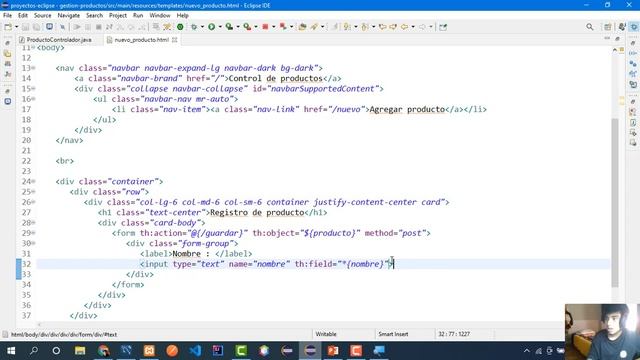Open the Coverage dropdown arrow
640x360 pixels.
tap(238, 27)
